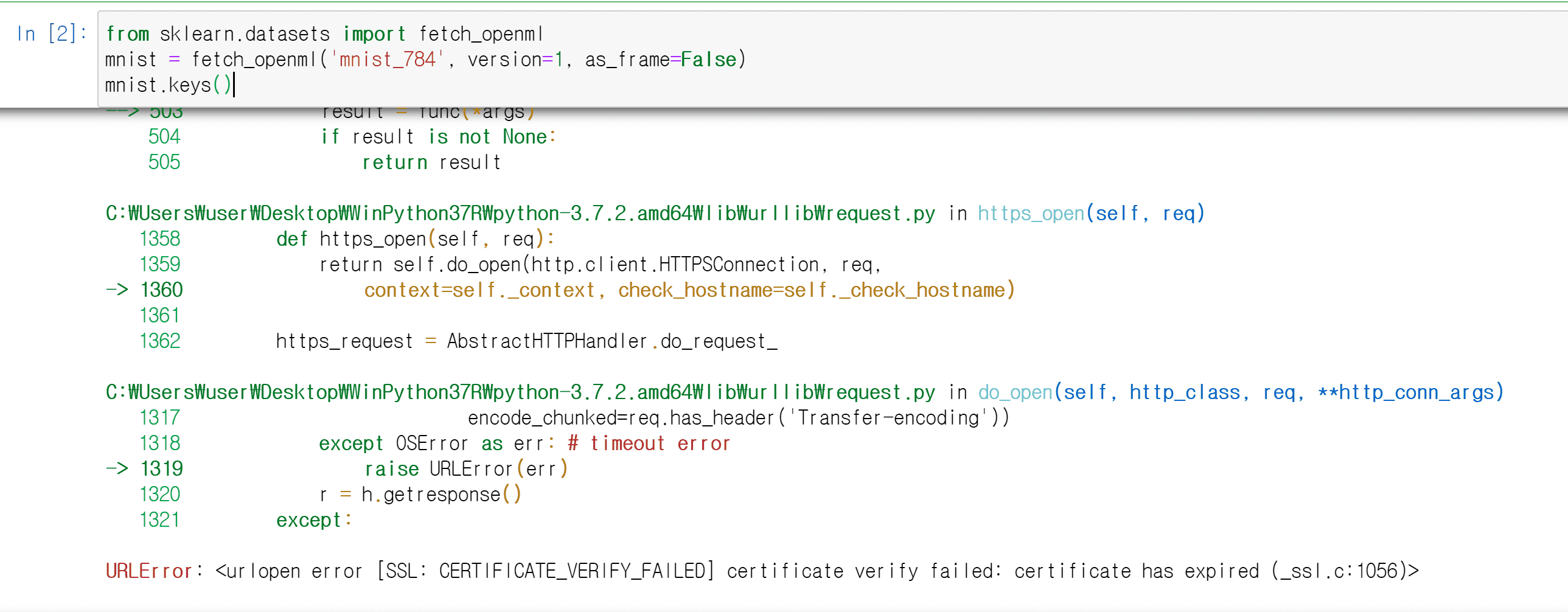Click the raise URLError(err) statement

(x=465, y=469)
